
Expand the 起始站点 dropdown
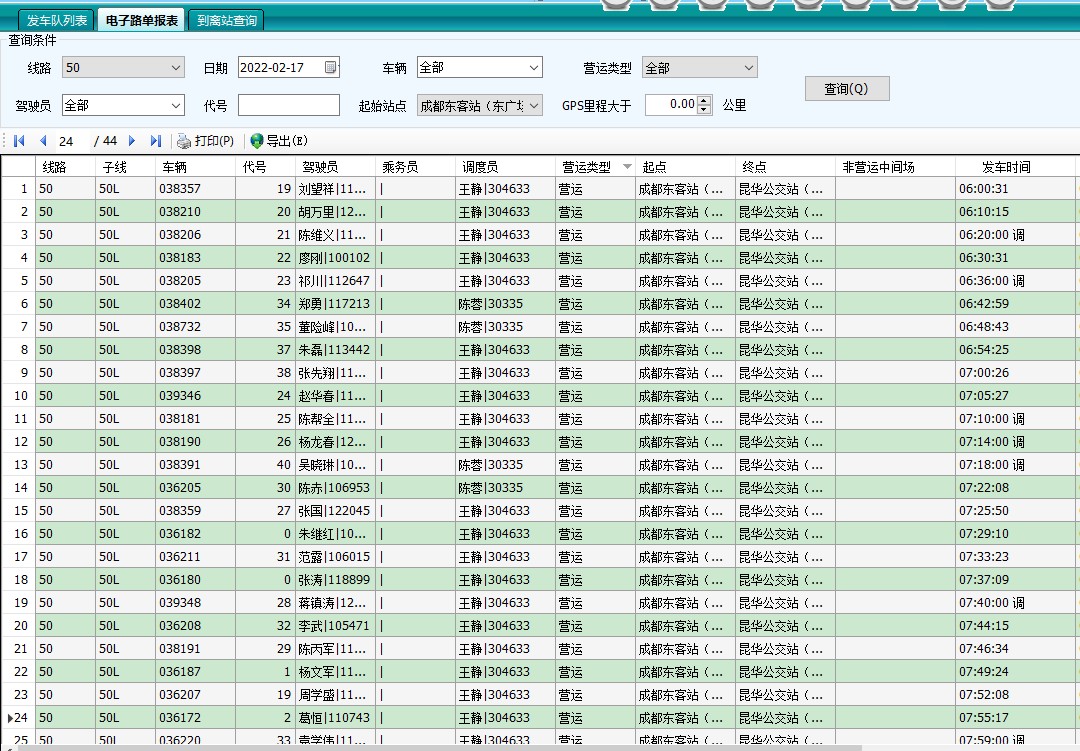533,105
